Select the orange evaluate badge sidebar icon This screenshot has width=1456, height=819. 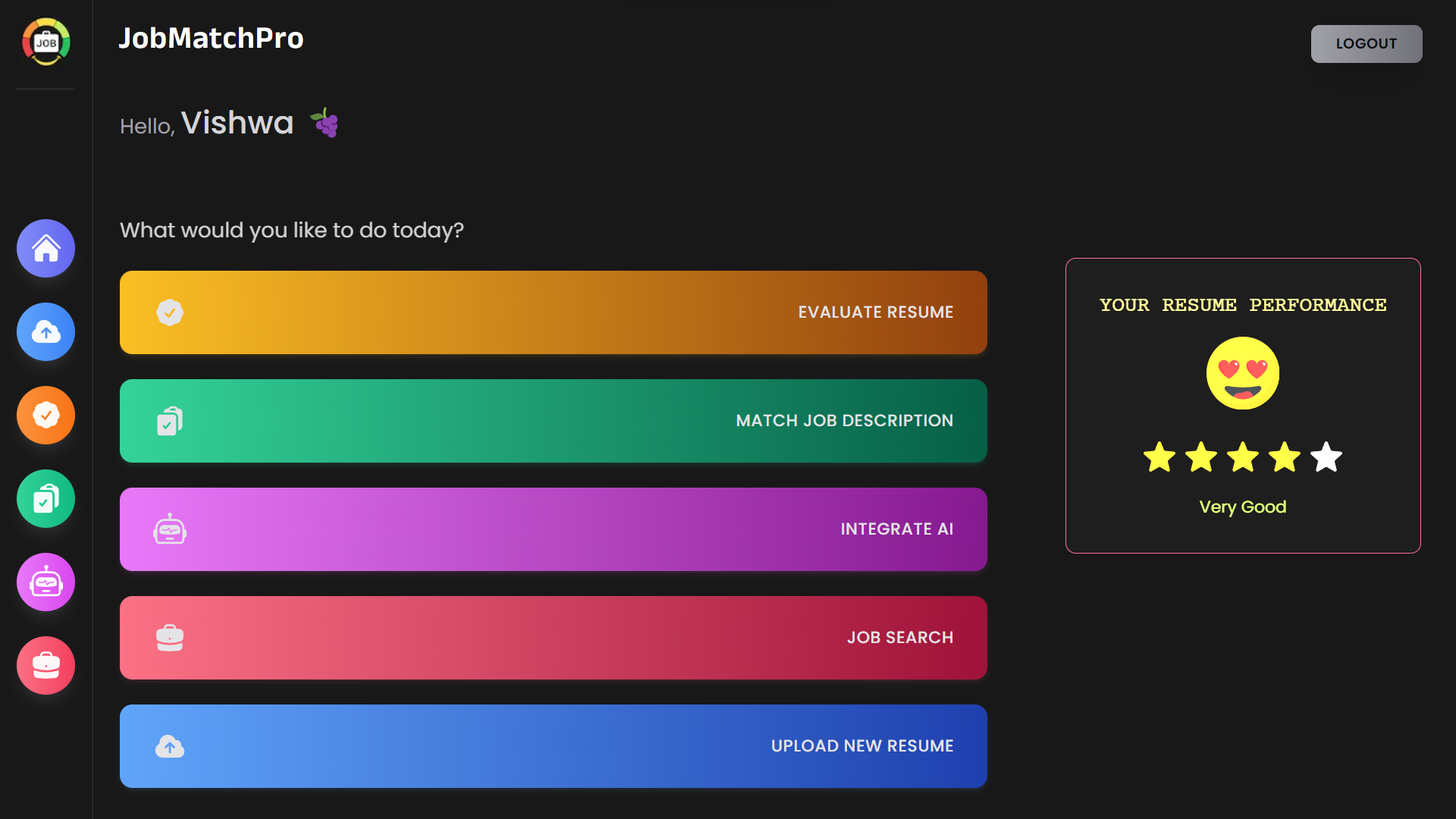(46, 416)
